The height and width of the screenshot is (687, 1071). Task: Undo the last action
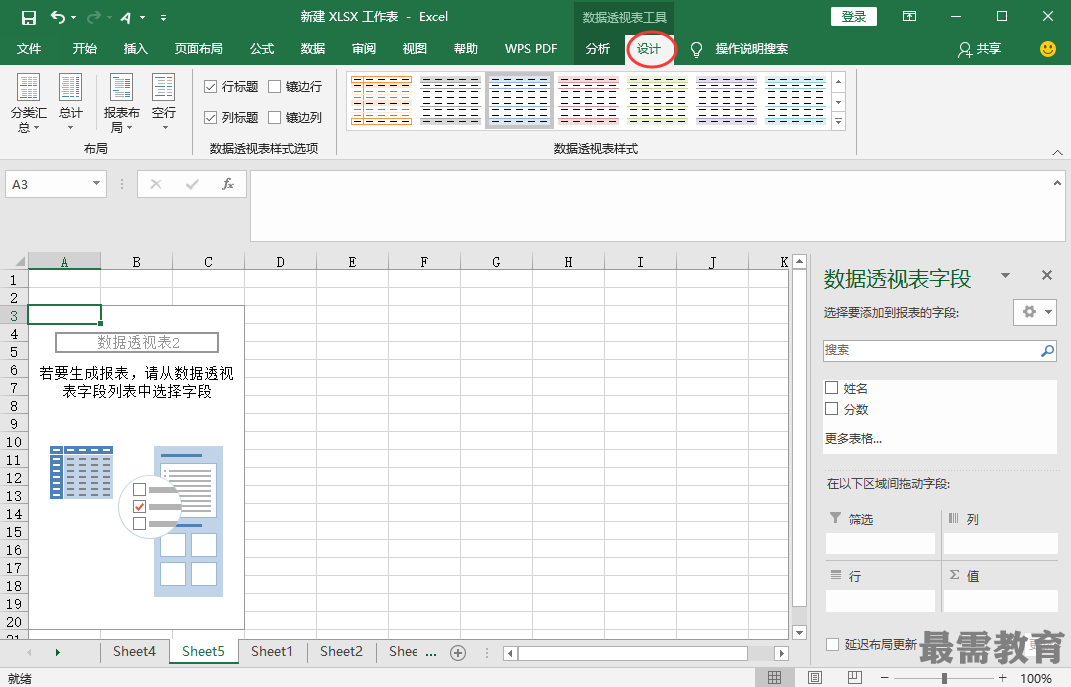(57, 18)
